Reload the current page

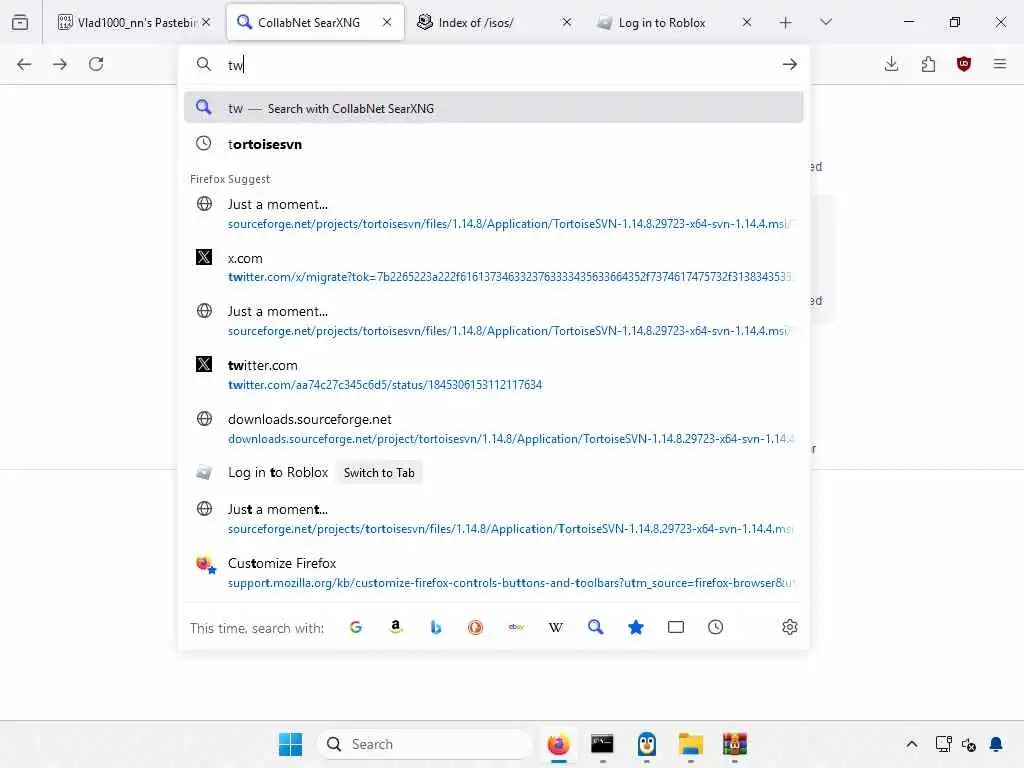(96, 64)
